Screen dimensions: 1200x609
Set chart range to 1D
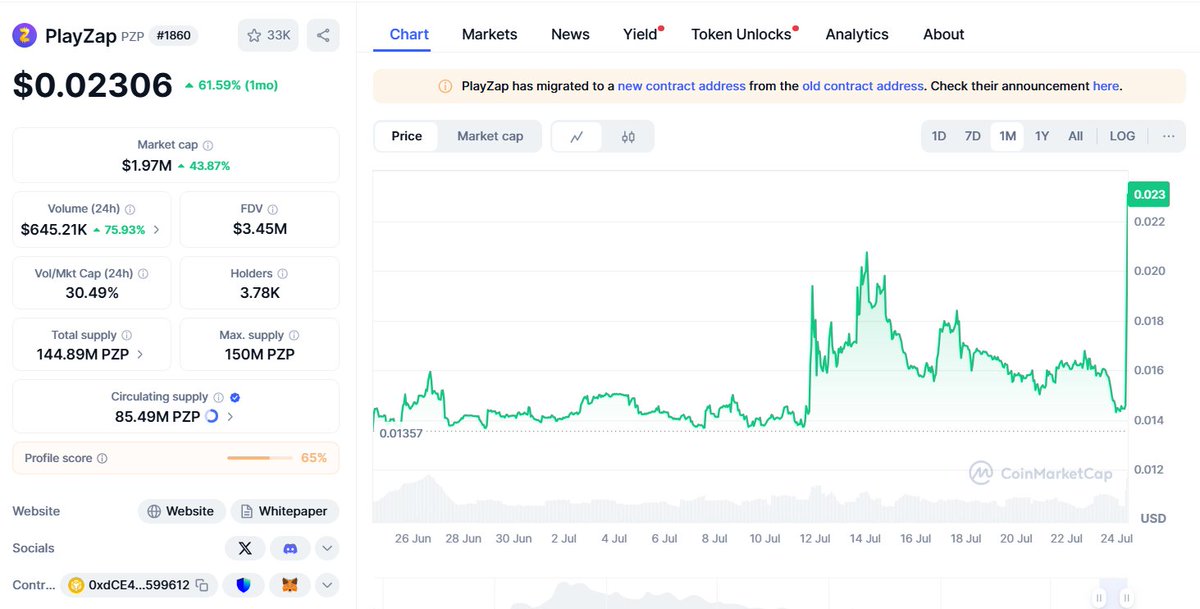click(x=939, y=136)
